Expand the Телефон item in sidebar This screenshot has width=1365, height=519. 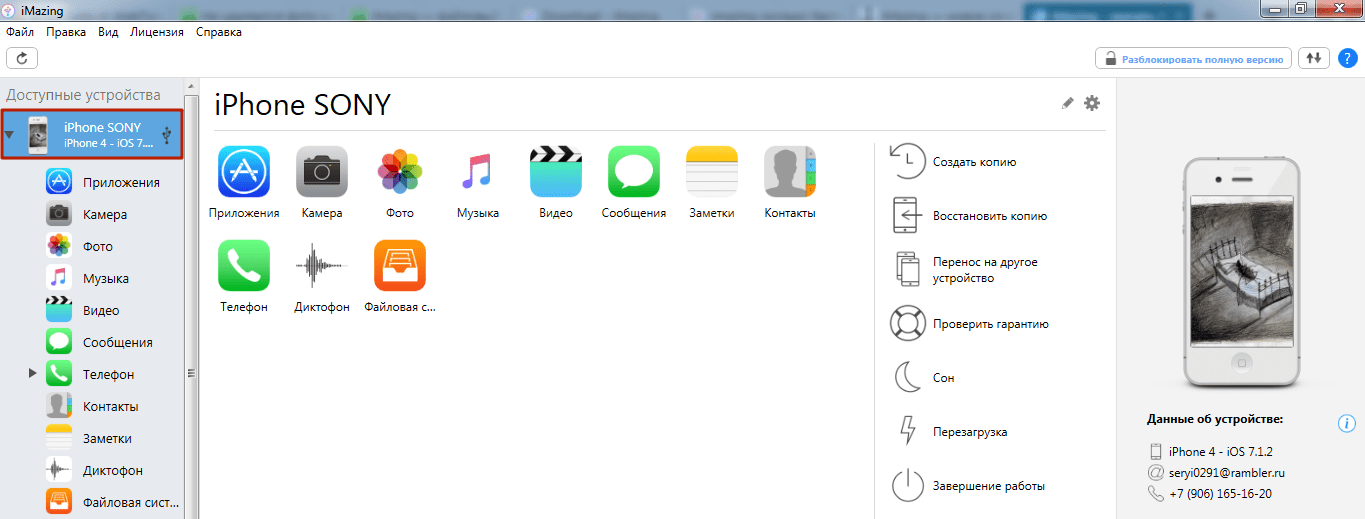coord(32,373)
